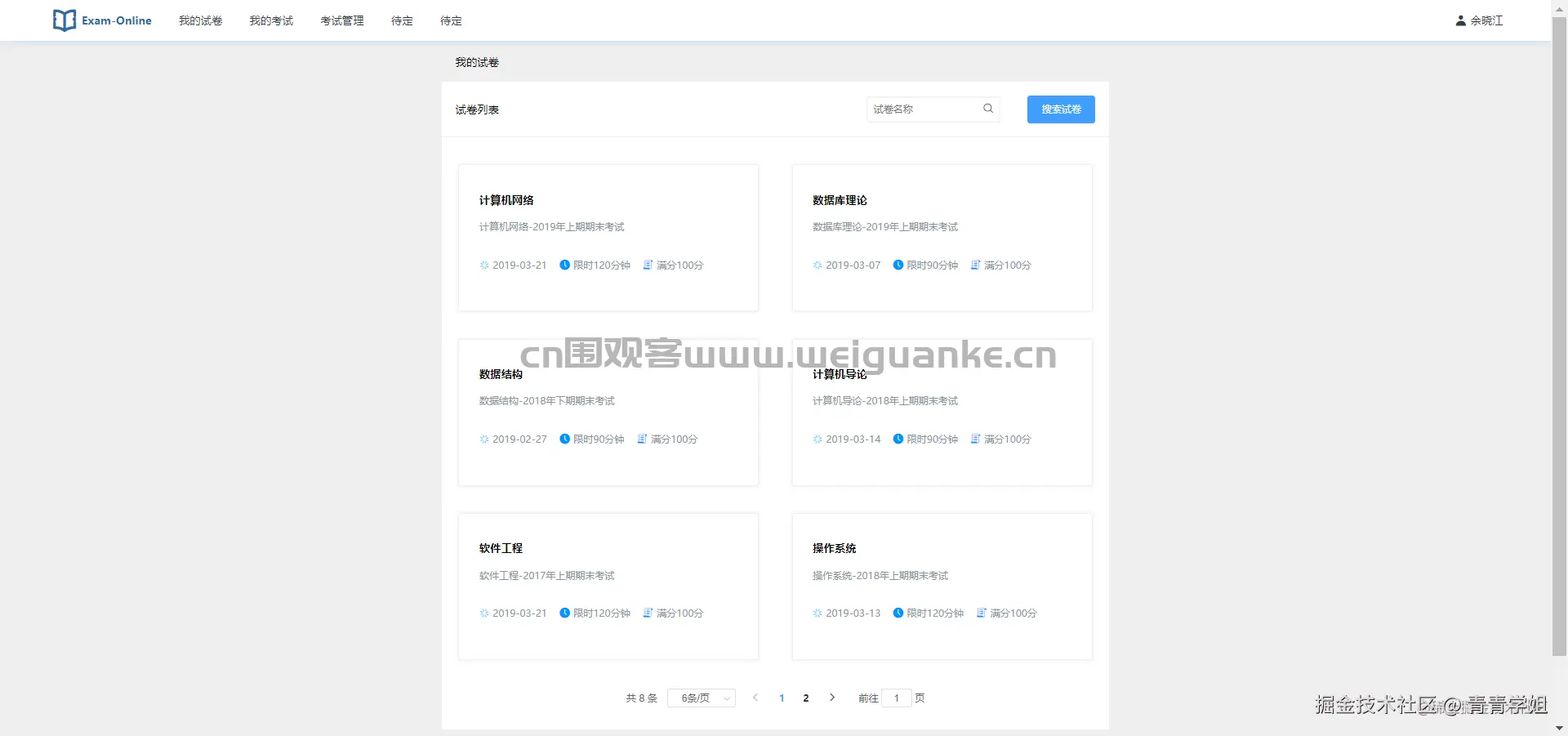Click the 搜索试卷 button

[1061, 109]
